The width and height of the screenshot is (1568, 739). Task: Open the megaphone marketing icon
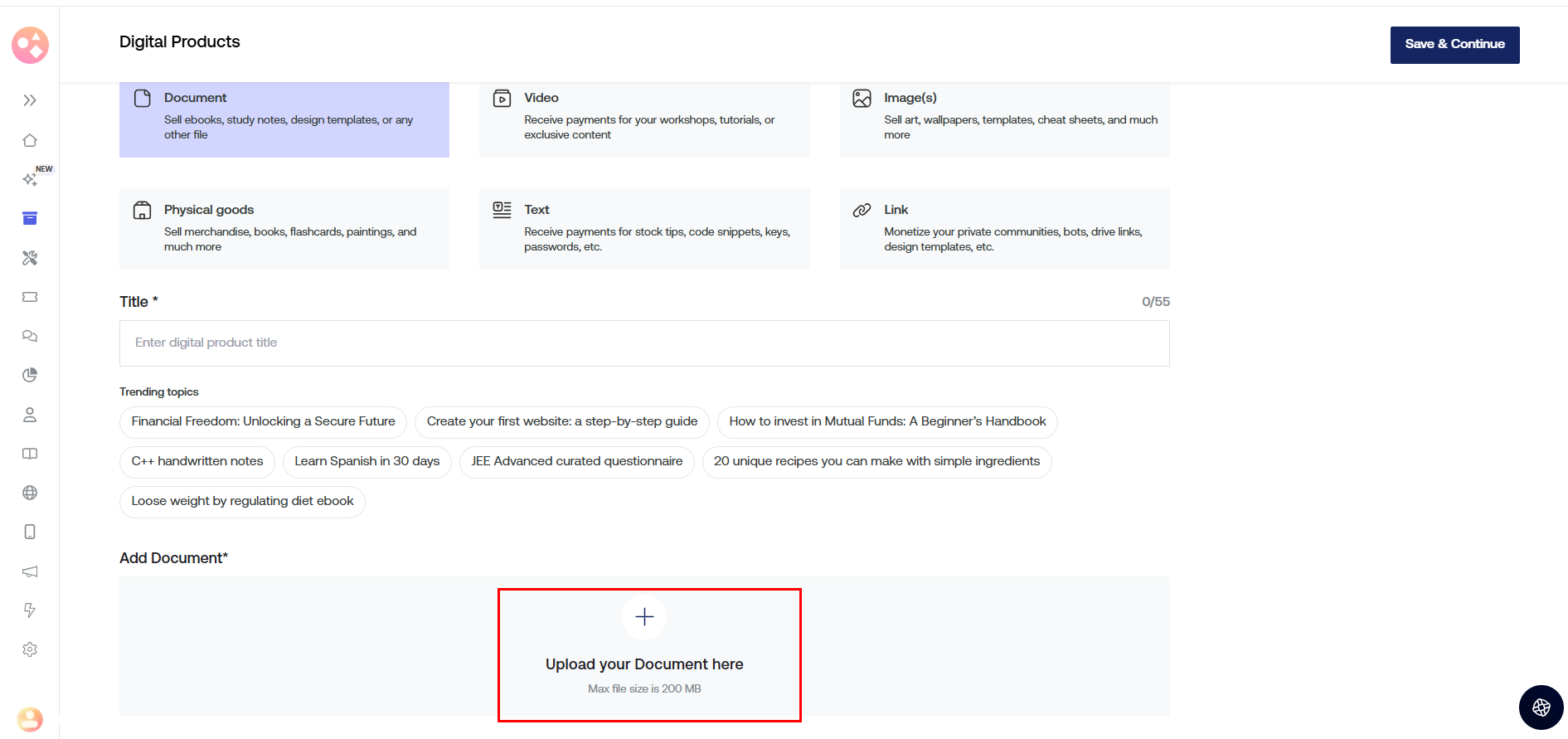click(x=30, y=571)
